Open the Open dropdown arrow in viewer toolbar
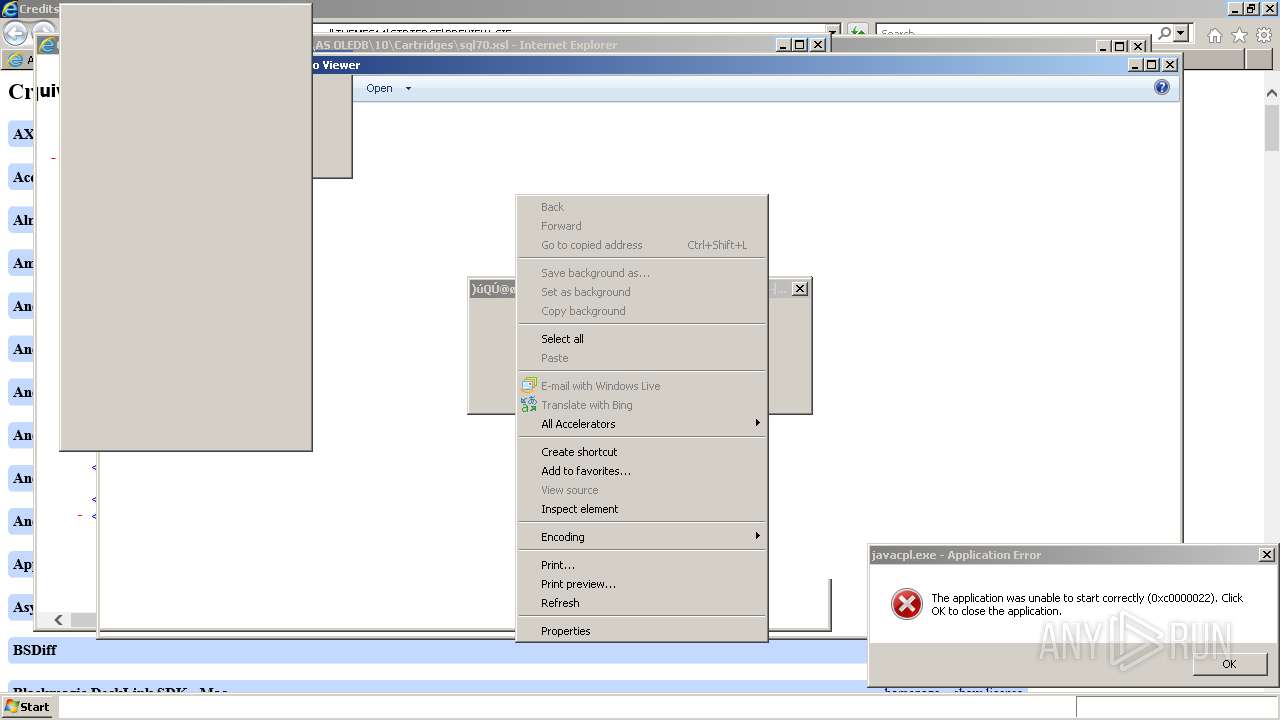Viewport: 1280px width, 720px height. pyautogui.click(x=408, y=89)
